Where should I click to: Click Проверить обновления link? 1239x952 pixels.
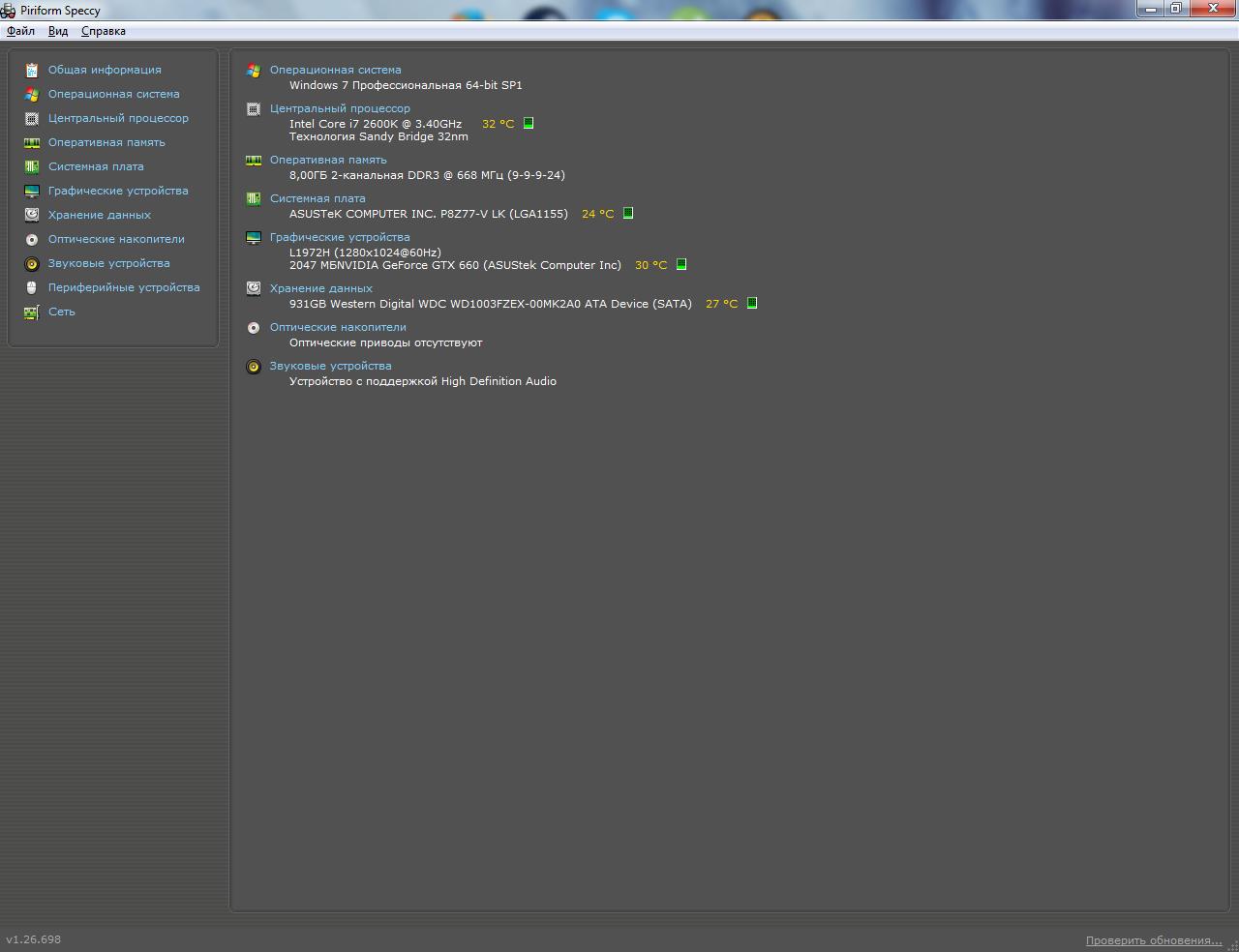[x=1154, y=940]
